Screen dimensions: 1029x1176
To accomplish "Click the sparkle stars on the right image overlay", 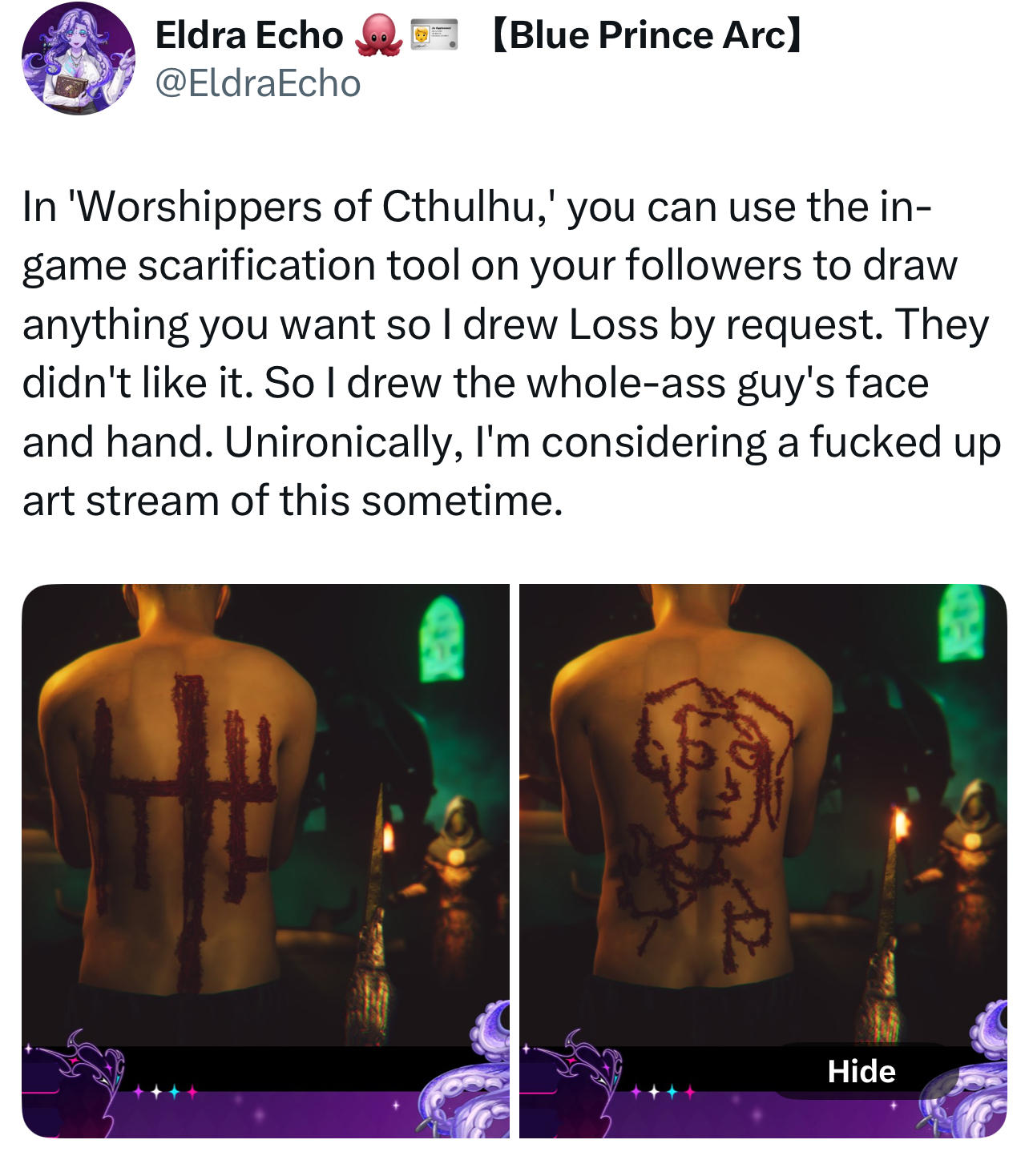I will click(x=662, y=1091).
